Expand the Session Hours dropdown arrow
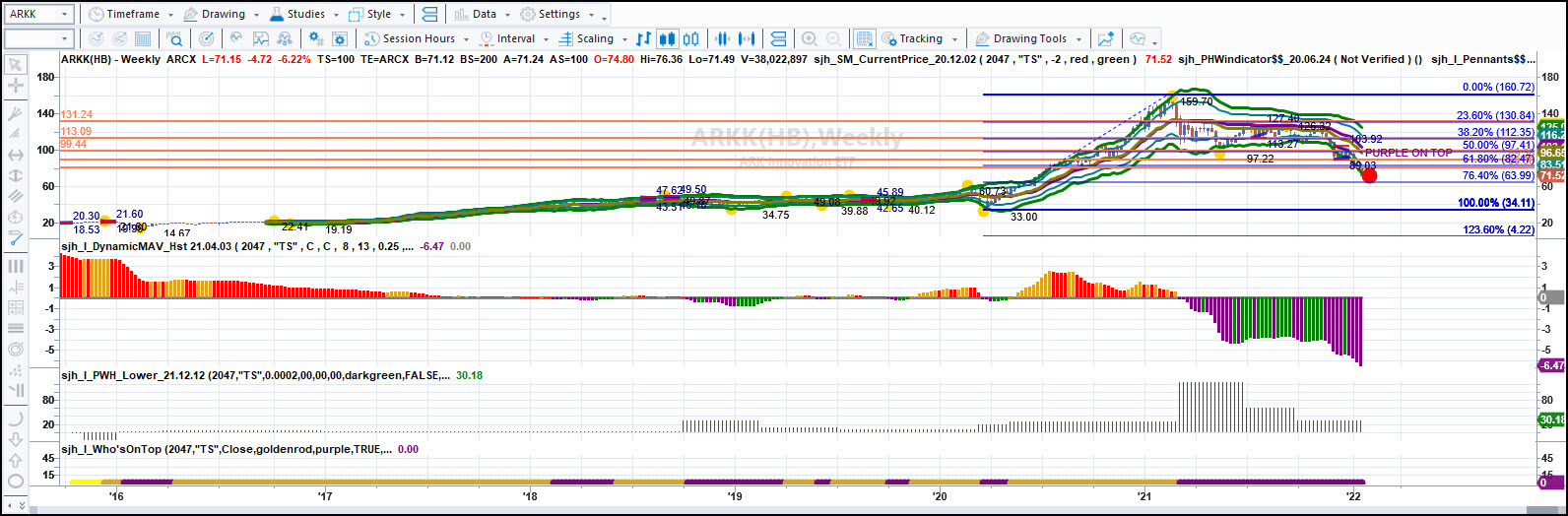This screenshot has height=516, width=1568. (466, 38)
